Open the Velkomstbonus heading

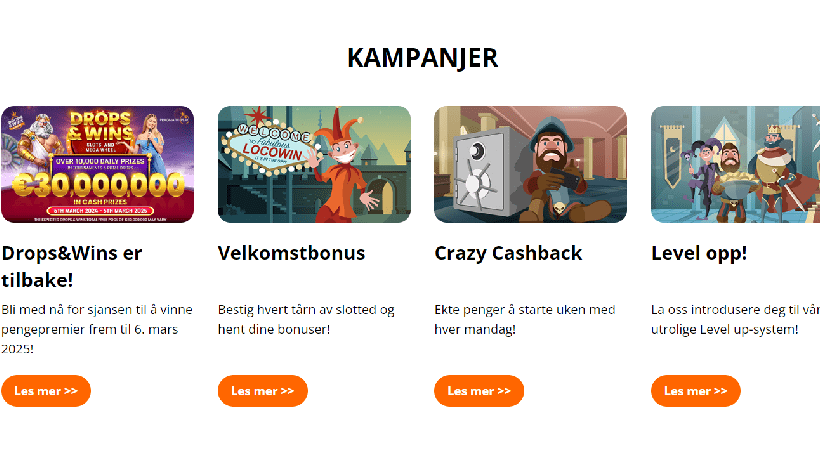click(x=291, y=254)
